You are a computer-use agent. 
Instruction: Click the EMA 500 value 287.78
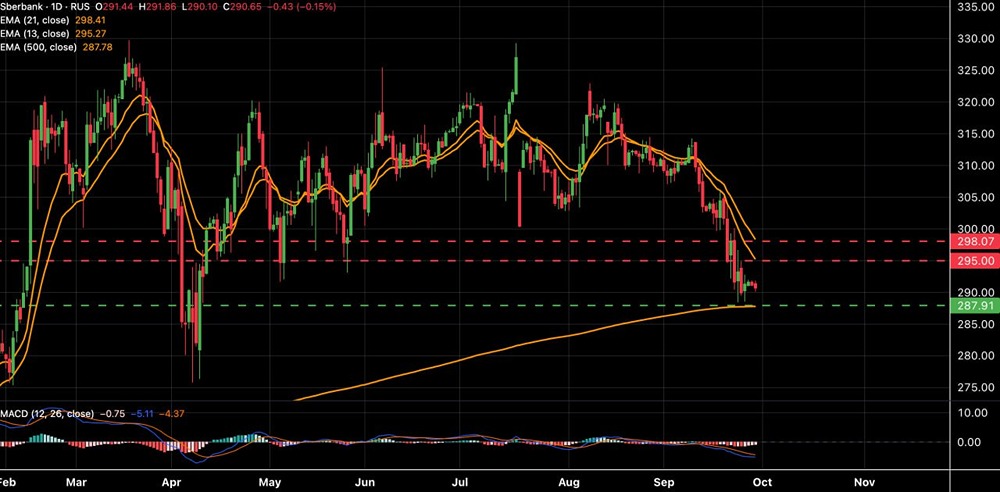[x=99, y=47]
